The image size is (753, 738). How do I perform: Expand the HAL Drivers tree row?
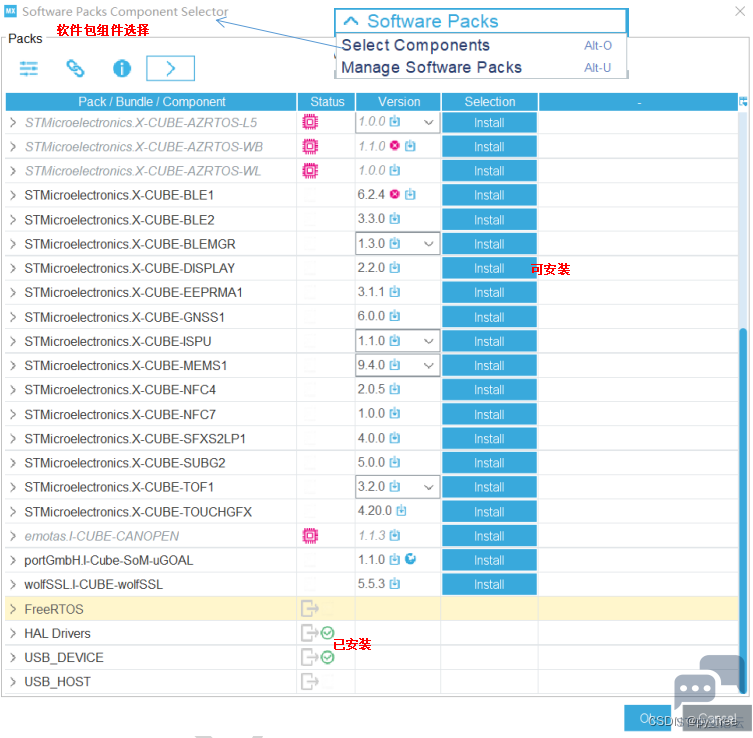[13, 633]
